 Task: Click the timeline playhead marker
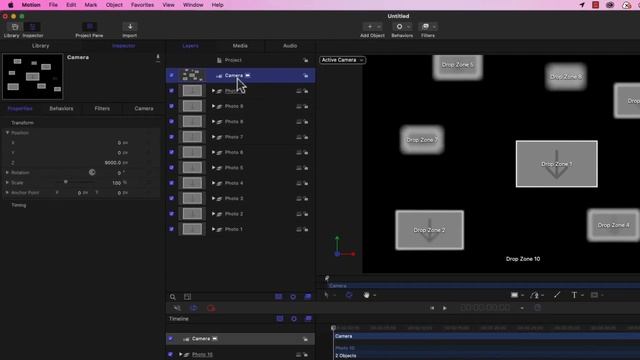click(333, 328)
